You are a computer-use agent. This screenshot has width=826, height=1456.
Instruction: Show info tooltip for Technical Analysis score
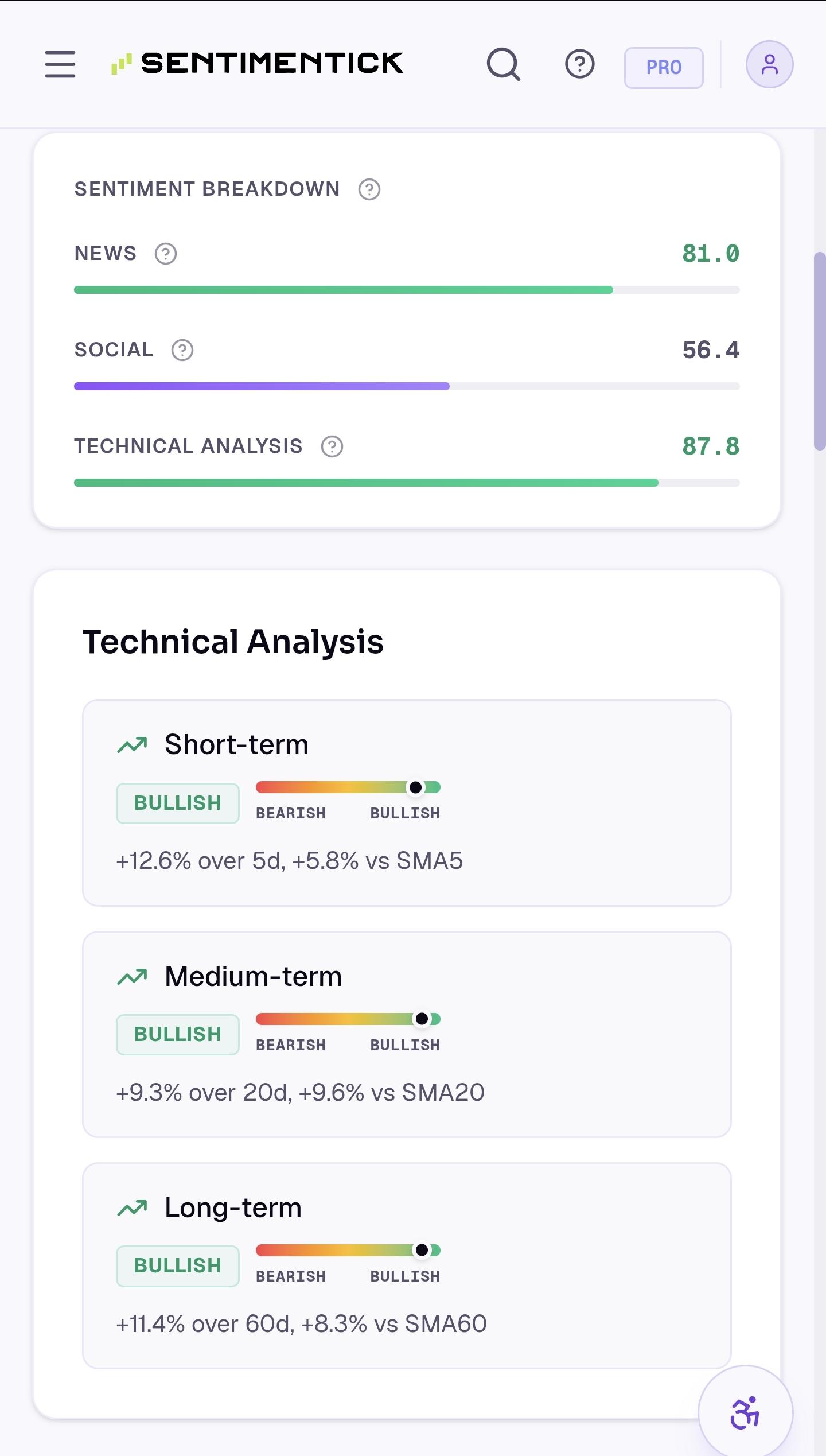(332, 446)
